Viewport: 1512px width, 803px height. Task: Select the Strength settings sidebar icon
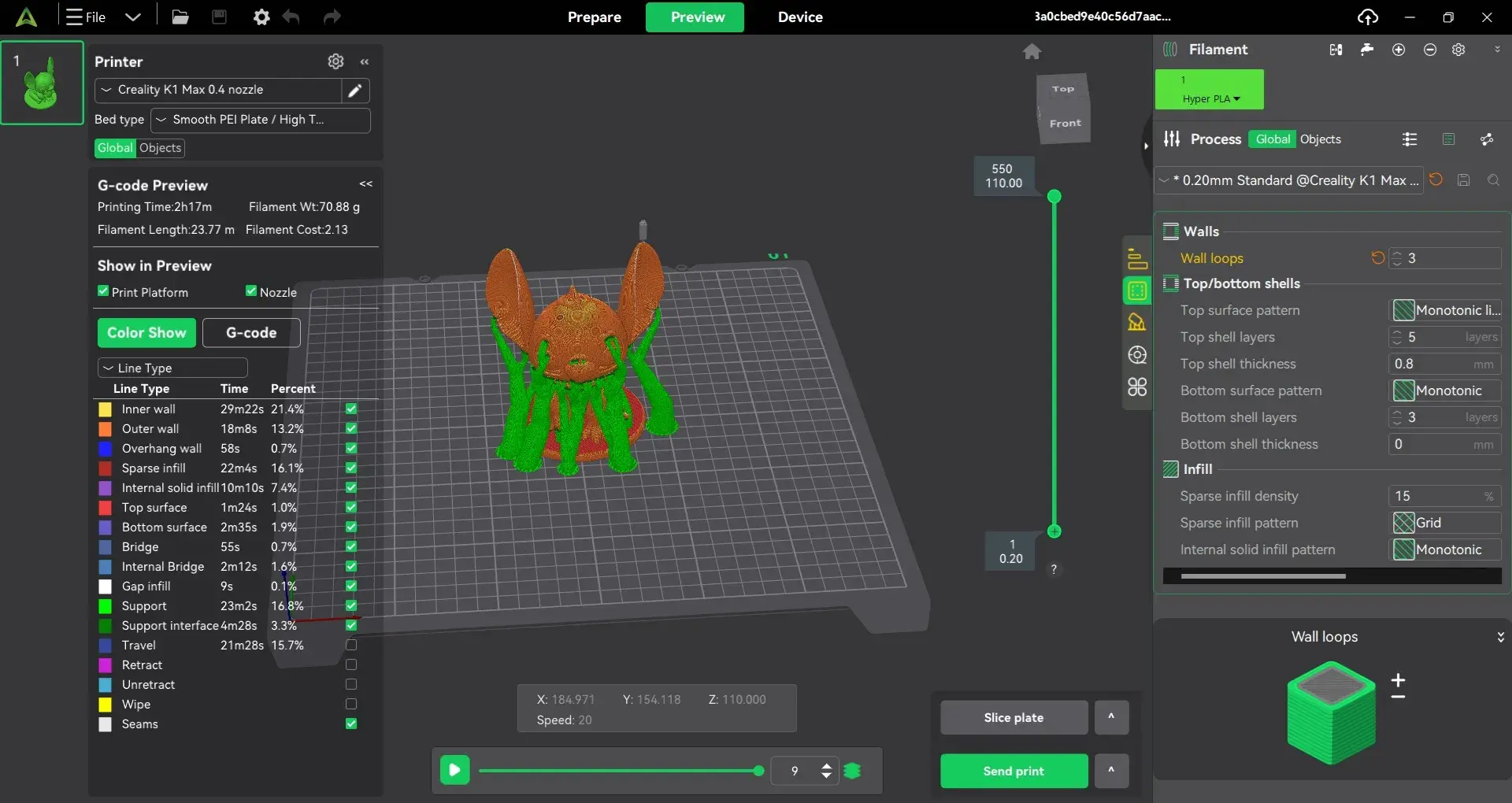click(x=1137, y=290)
